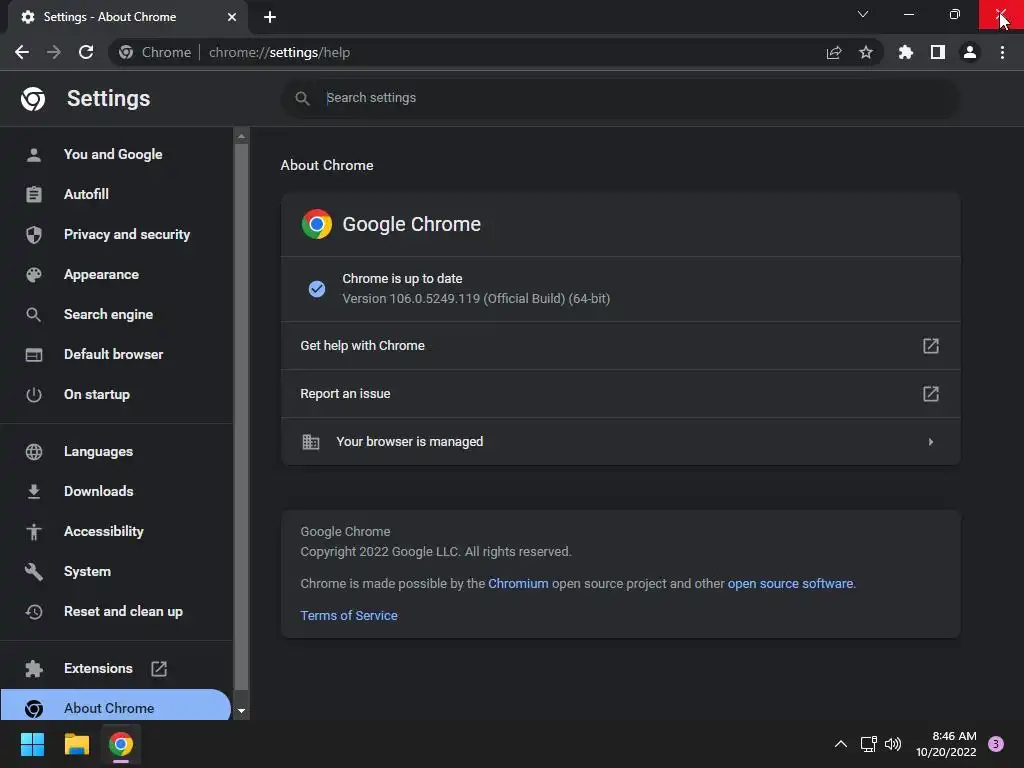Open File Explorer from the taskbar
The height and width of the screenshot is (768, 1024).
pos(76,744)
